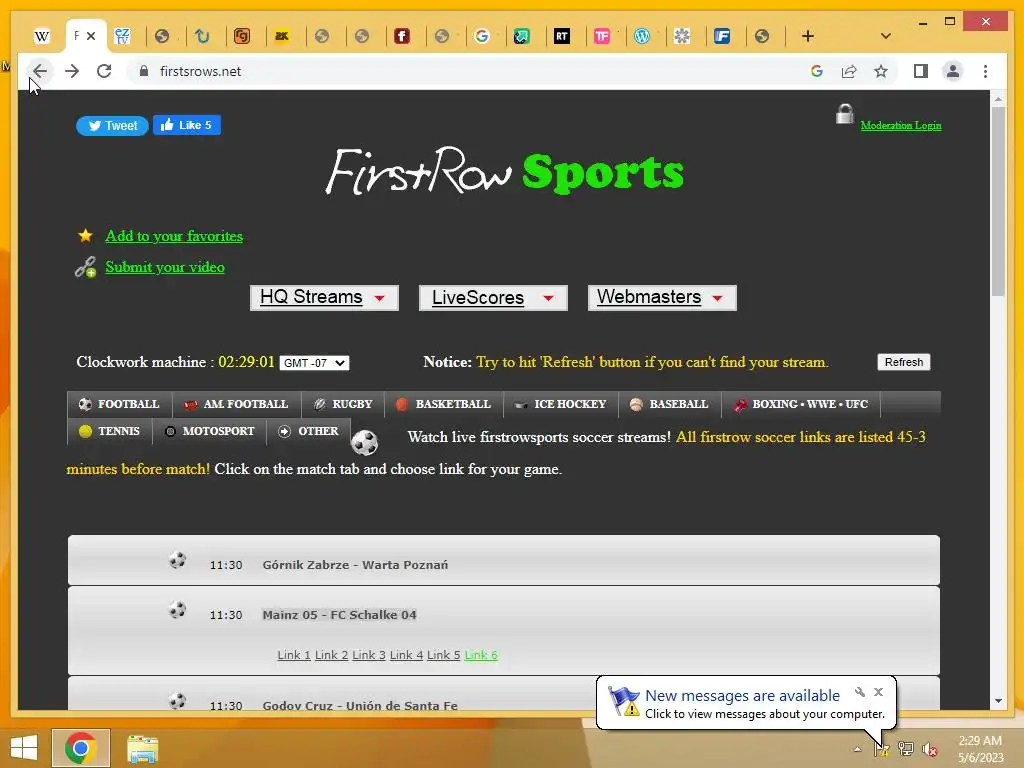The height and width of the screenshot is (768, 1024).
Task: Click Add to your favorites link
Action: click(x=174, y=236)
